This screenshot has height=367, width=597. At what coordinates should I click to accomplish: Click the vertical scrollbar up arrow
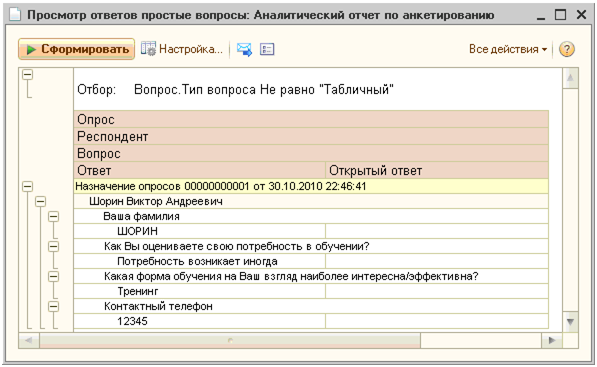(570, 78)
